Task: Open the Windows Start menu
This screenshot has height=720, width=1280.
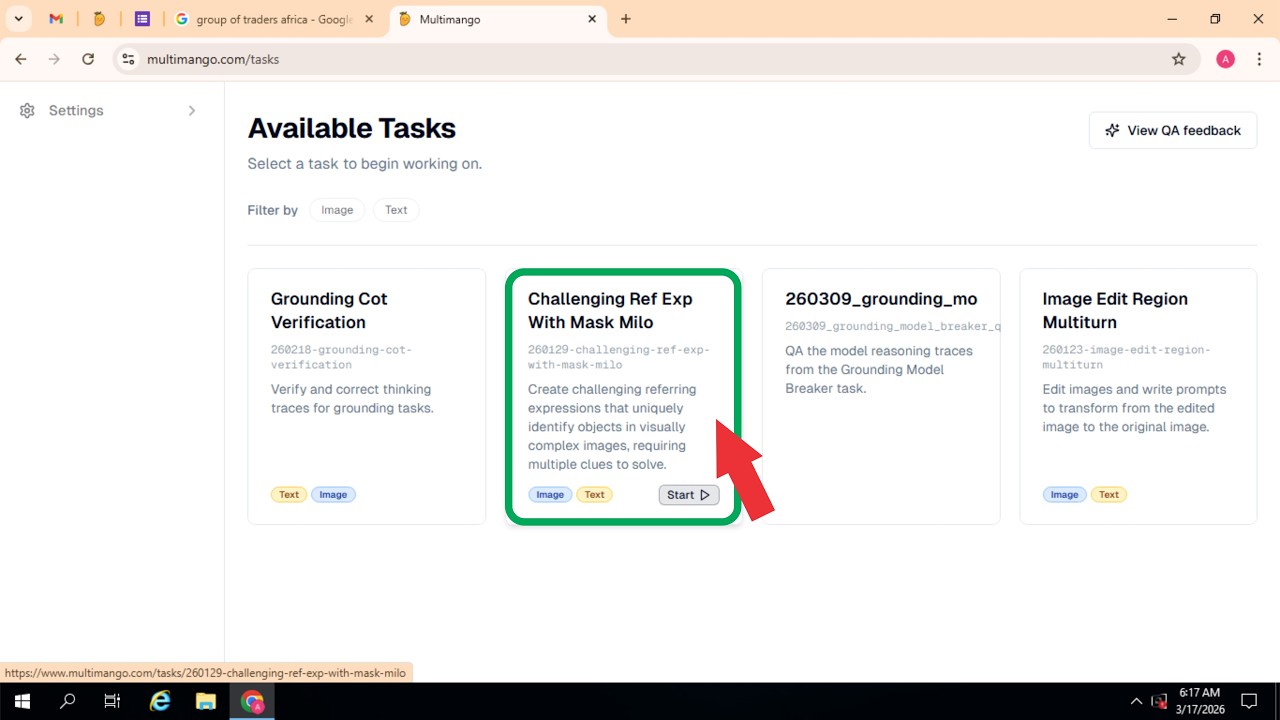Action: point(22,701)
